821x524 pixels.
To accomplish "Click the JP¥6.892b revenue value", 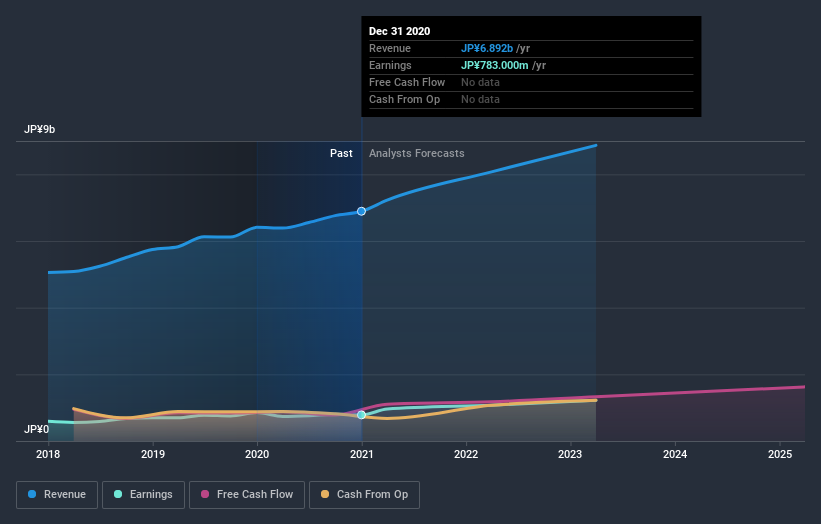I will (487, 48).
